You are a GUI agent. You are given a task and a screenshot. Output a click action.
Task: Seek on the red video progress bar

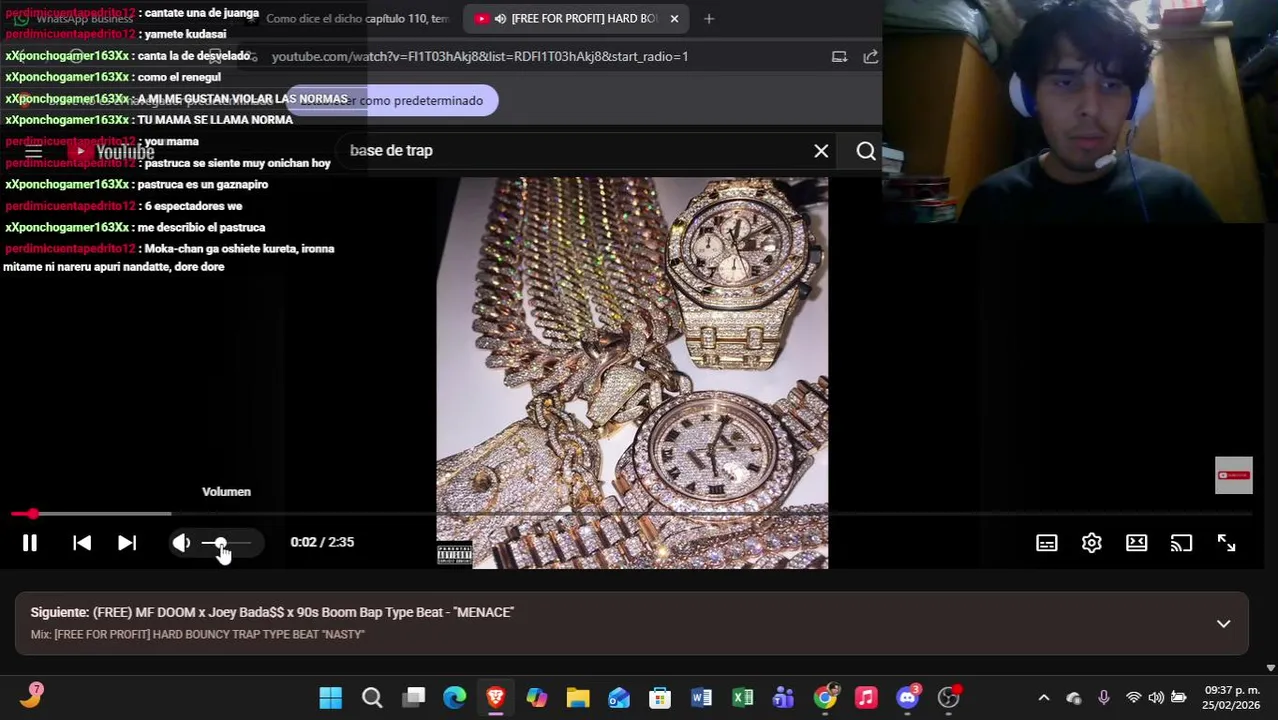(x=632, y=514)
